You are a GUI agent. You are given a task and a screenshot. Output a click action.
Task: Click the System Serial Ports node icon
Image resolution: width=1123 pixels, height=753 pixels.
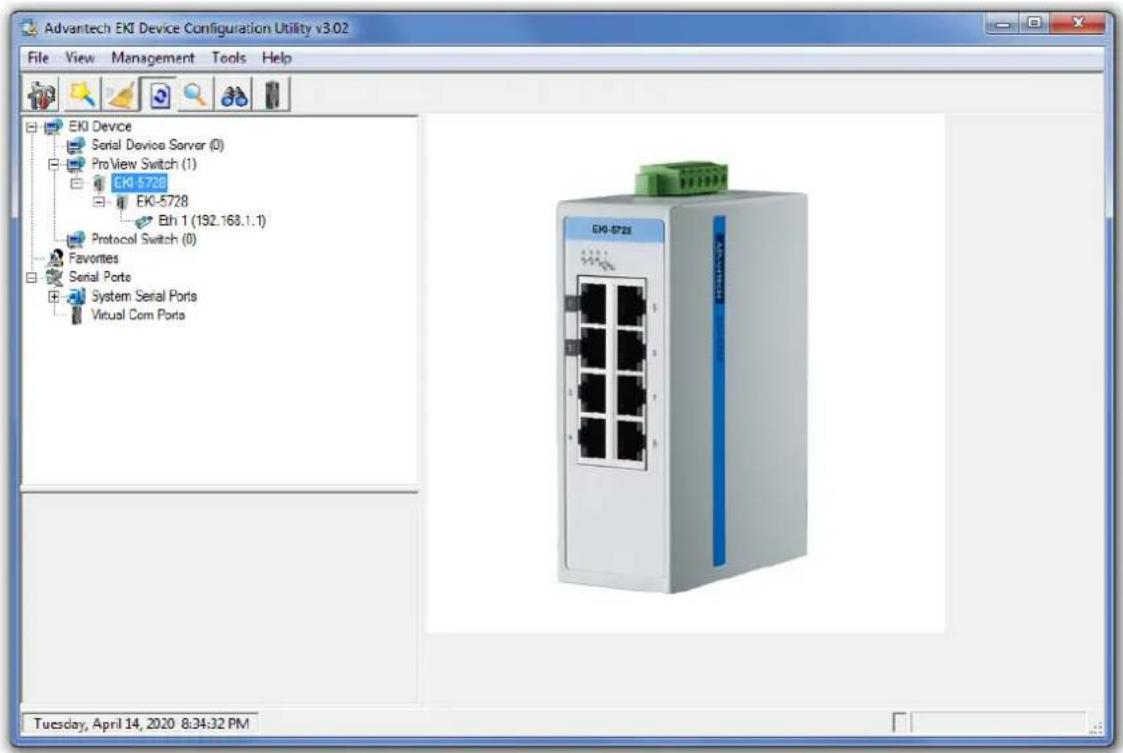[76, 296]
